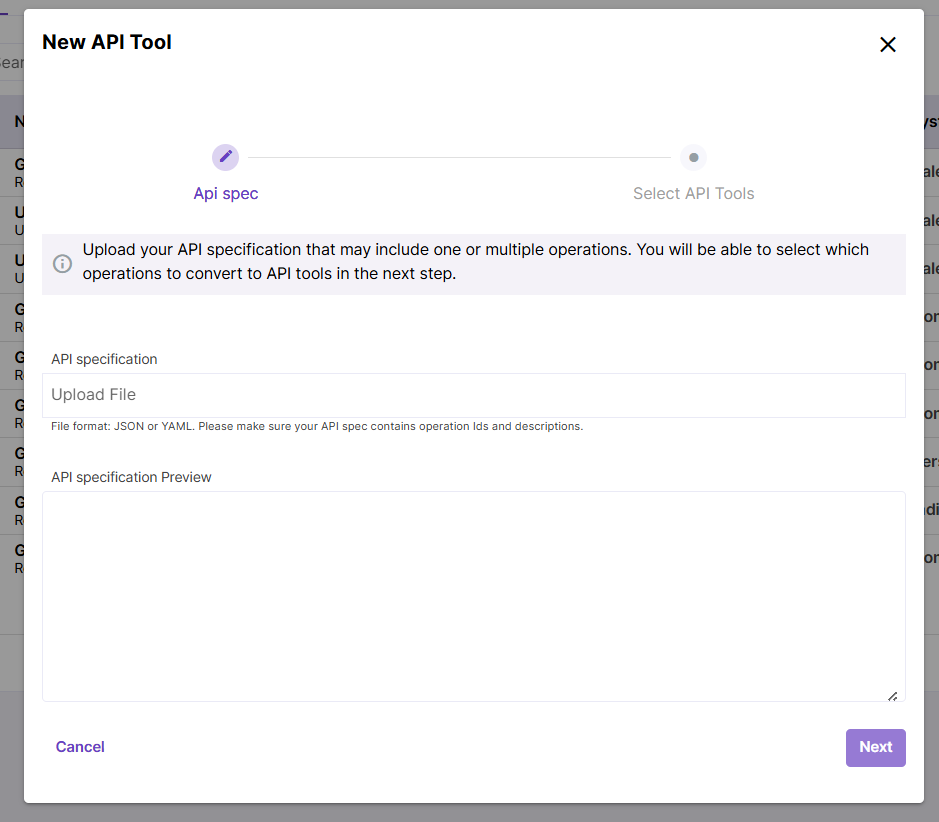
Task: Click the preview box resize handle
Action: (892, 695)
